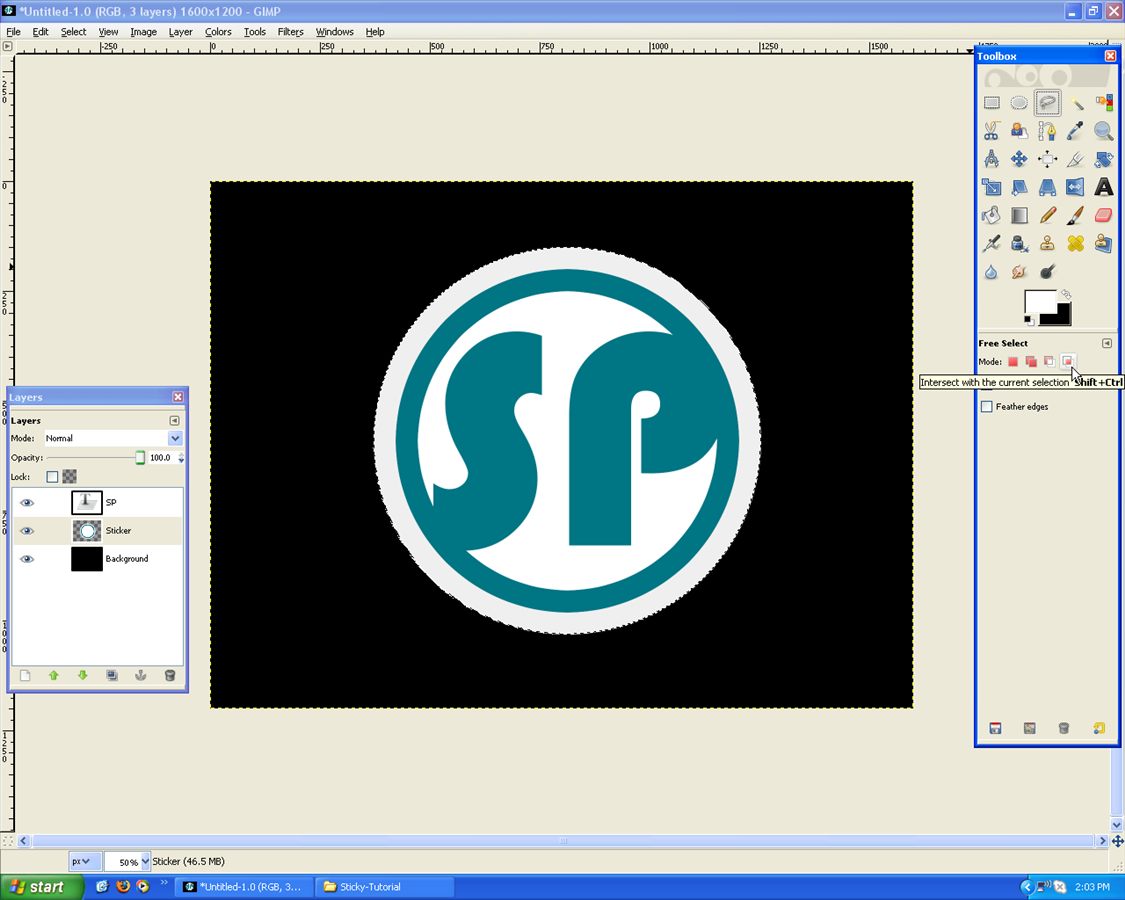
Task: Select the Select by Color tool
Action: click(x=1103, y=103)
